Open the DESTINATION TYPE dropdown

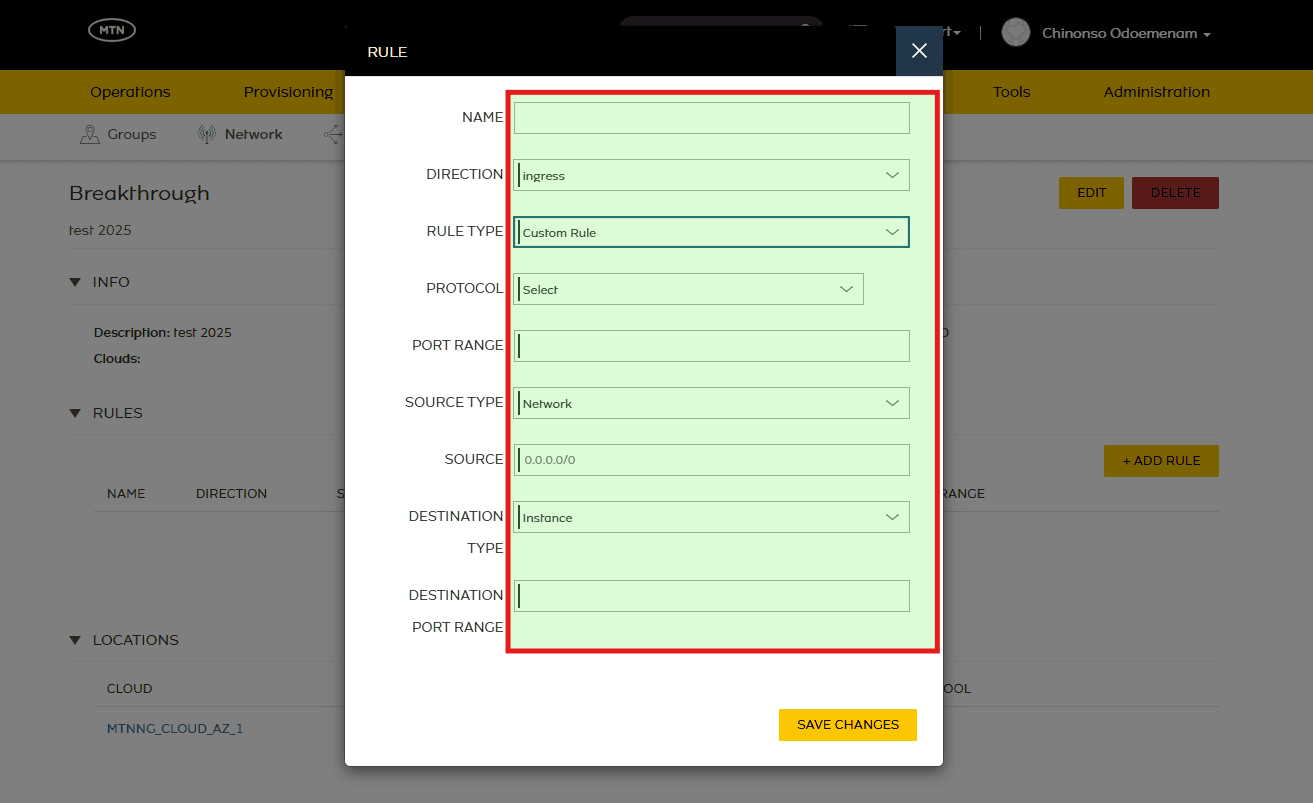point(711,517)
